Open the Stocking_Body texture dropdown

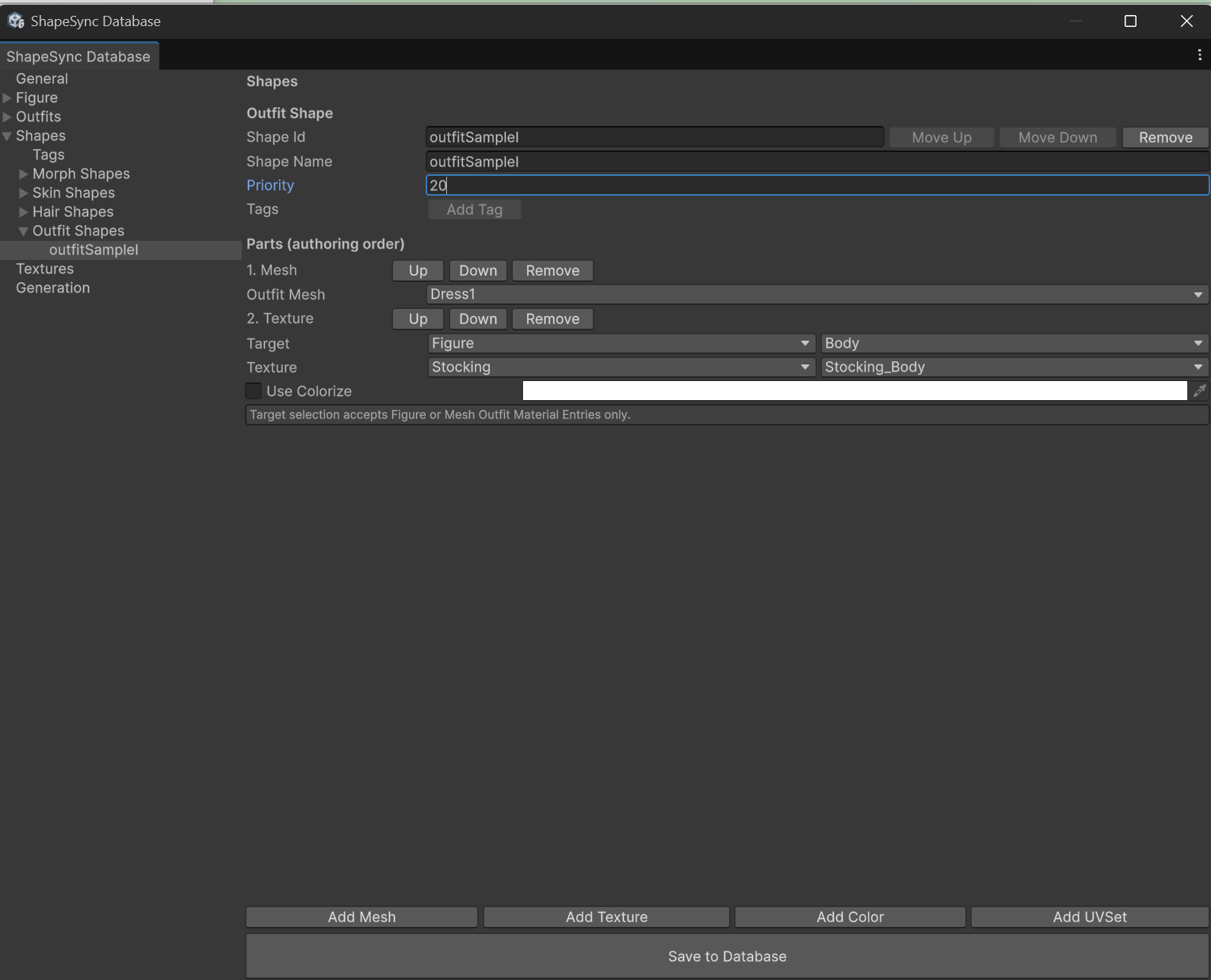(1014, 367)
